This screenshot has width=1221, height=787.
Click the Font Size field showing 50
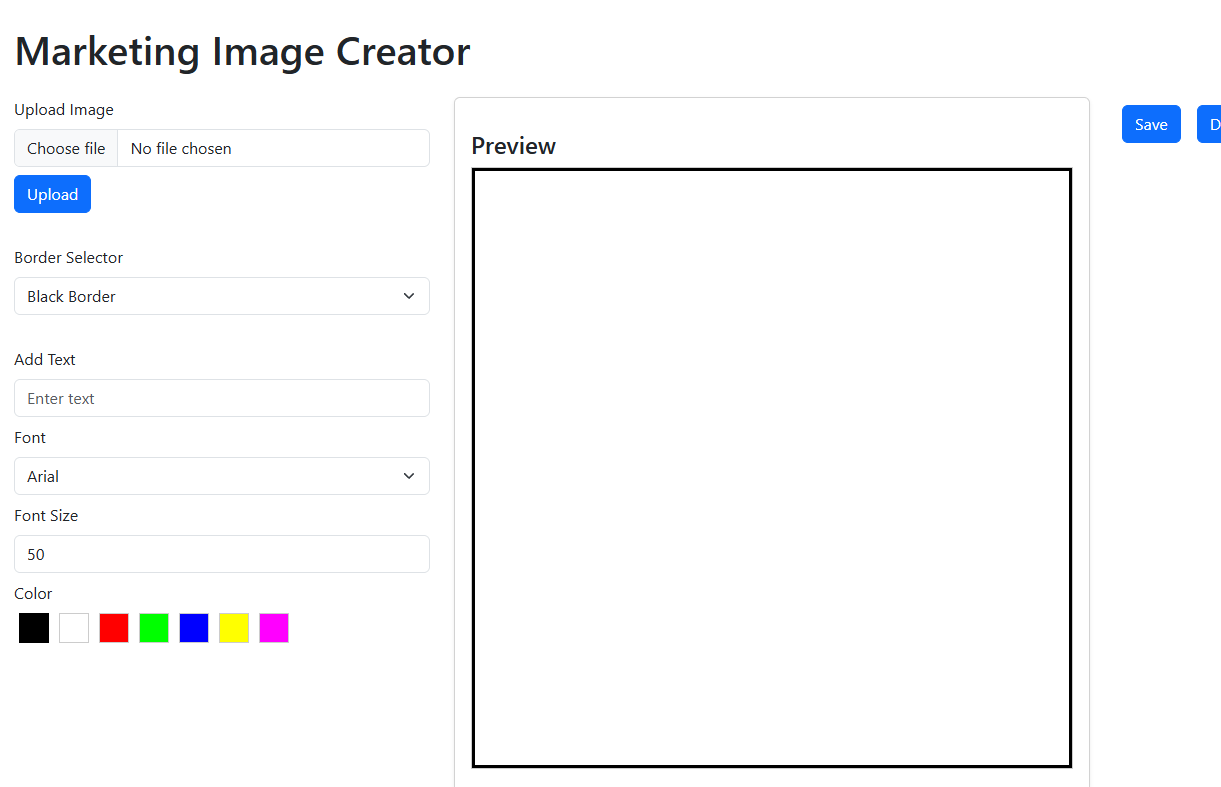[x=221, y=554]
